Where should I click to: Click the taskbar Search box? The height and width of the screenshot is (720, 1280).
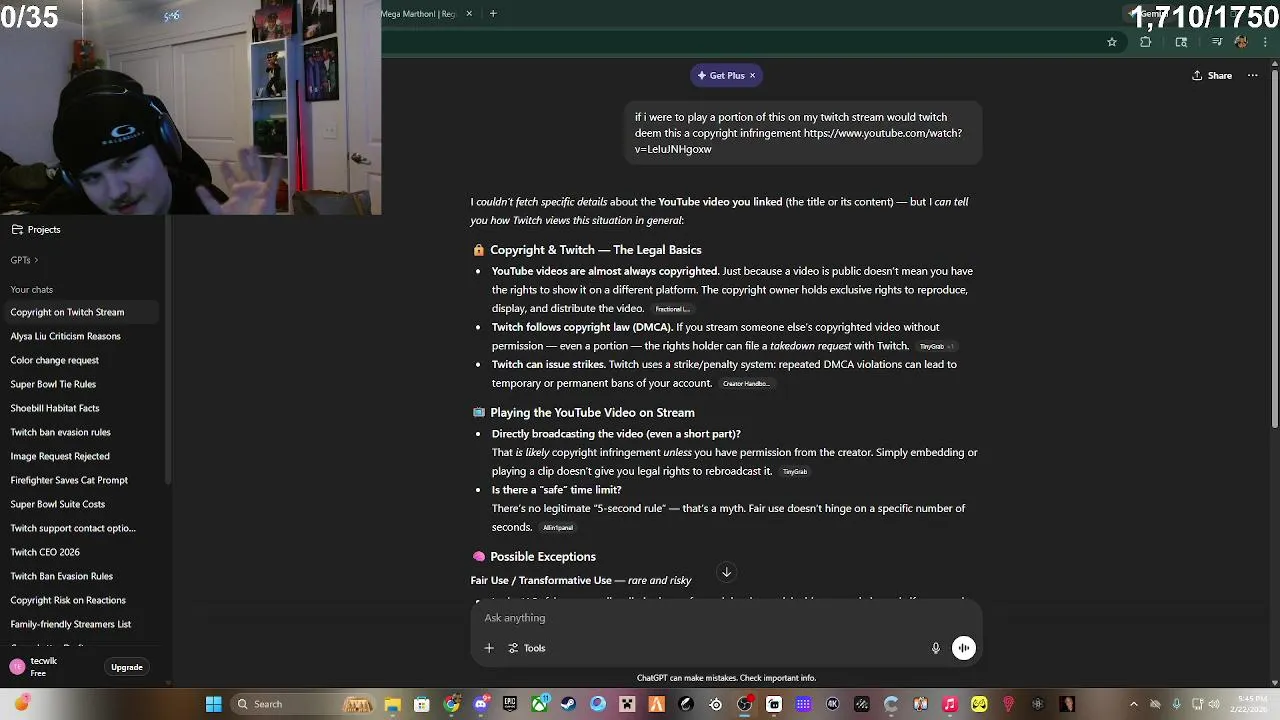click(303, 704)
